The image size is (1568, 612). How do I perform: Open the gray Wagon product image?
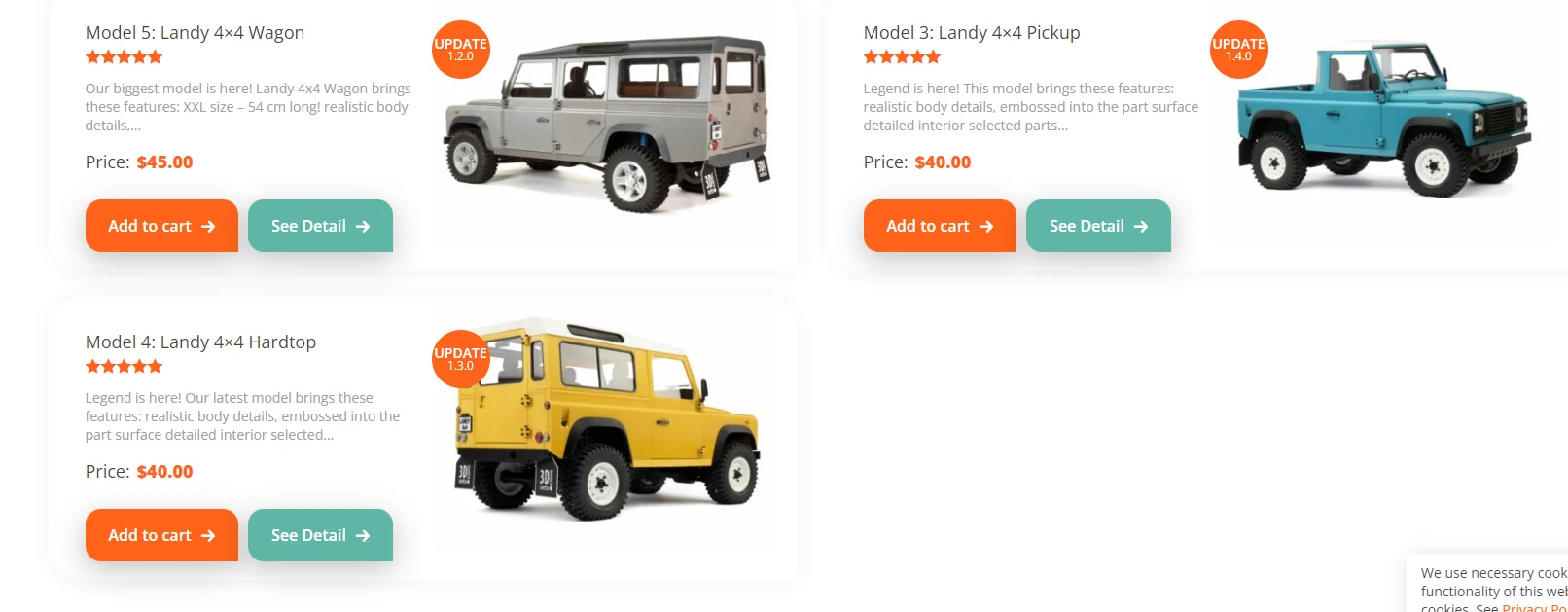tap(608, 122)
